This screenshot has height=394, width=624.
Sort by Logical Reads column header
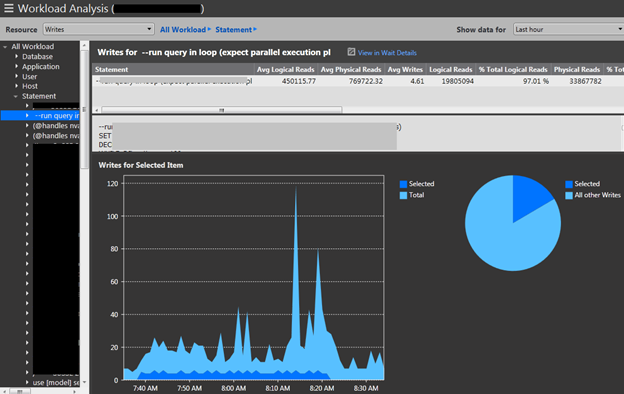pos(450,69)
